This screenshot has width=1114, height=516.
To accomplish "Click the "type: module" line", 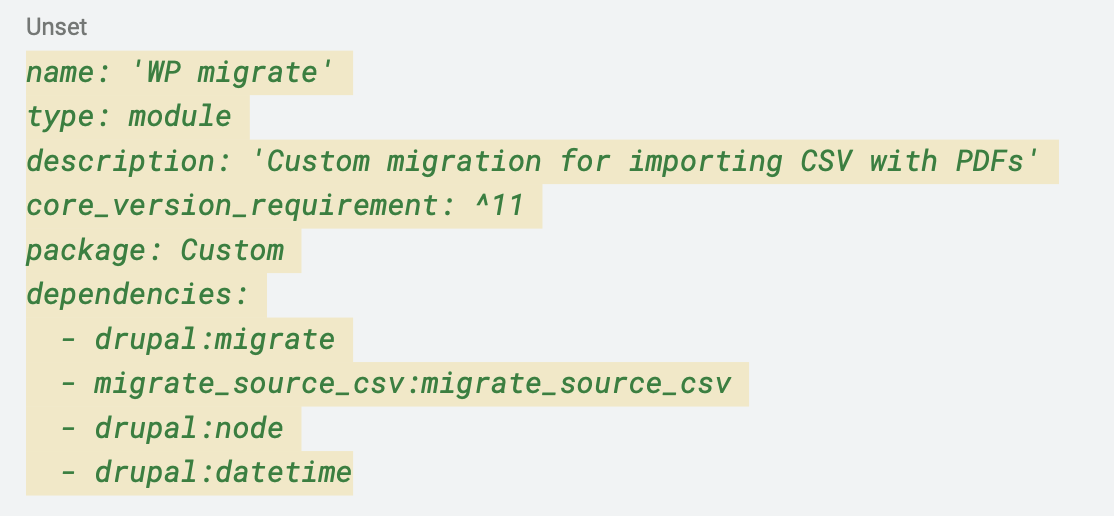I will pos(129,117).
